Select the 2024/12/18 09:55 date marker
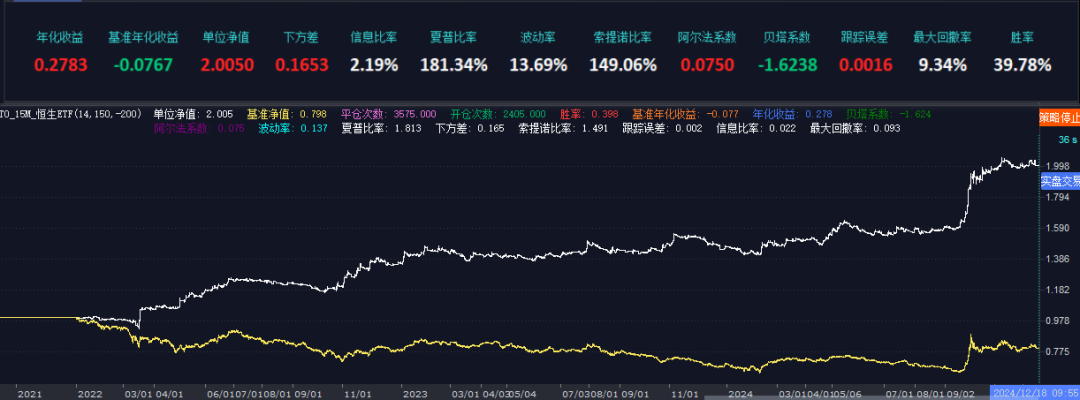 (1034, 394)
